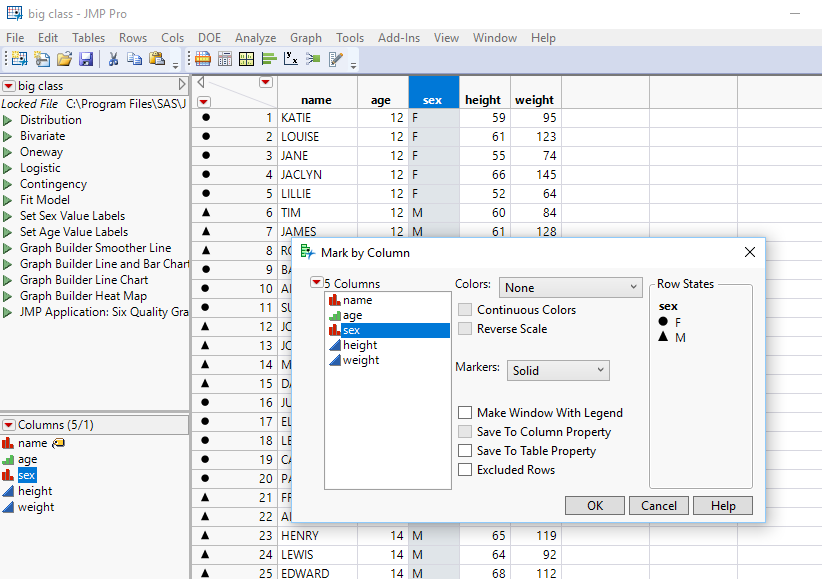Open the Colors dropdown set to None
Viewport: 822px width, 579px height.
pyautogui.click(x=570, y=288)
